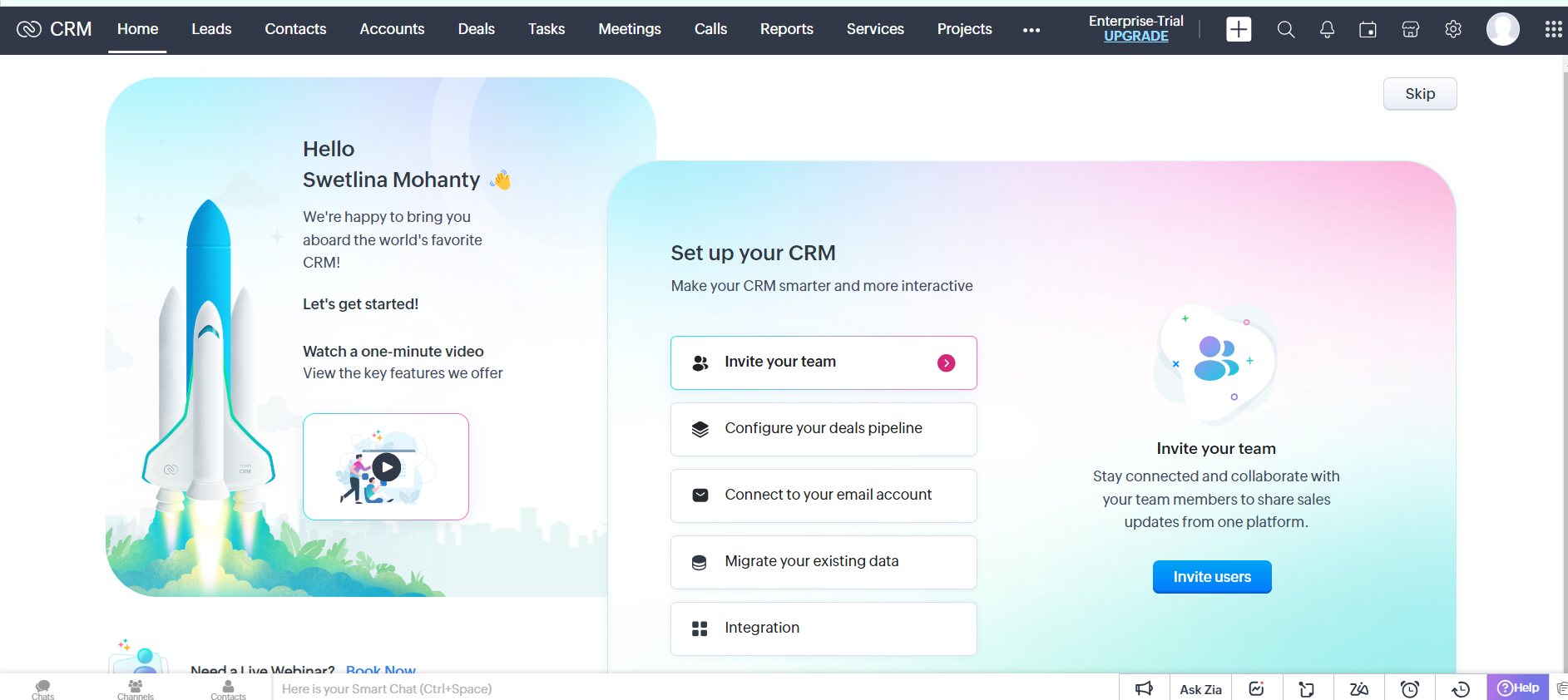Open Chats in the bottom bar
Image resolution: width=1568 pixels, height=700 pixels.
coord(43,688)
